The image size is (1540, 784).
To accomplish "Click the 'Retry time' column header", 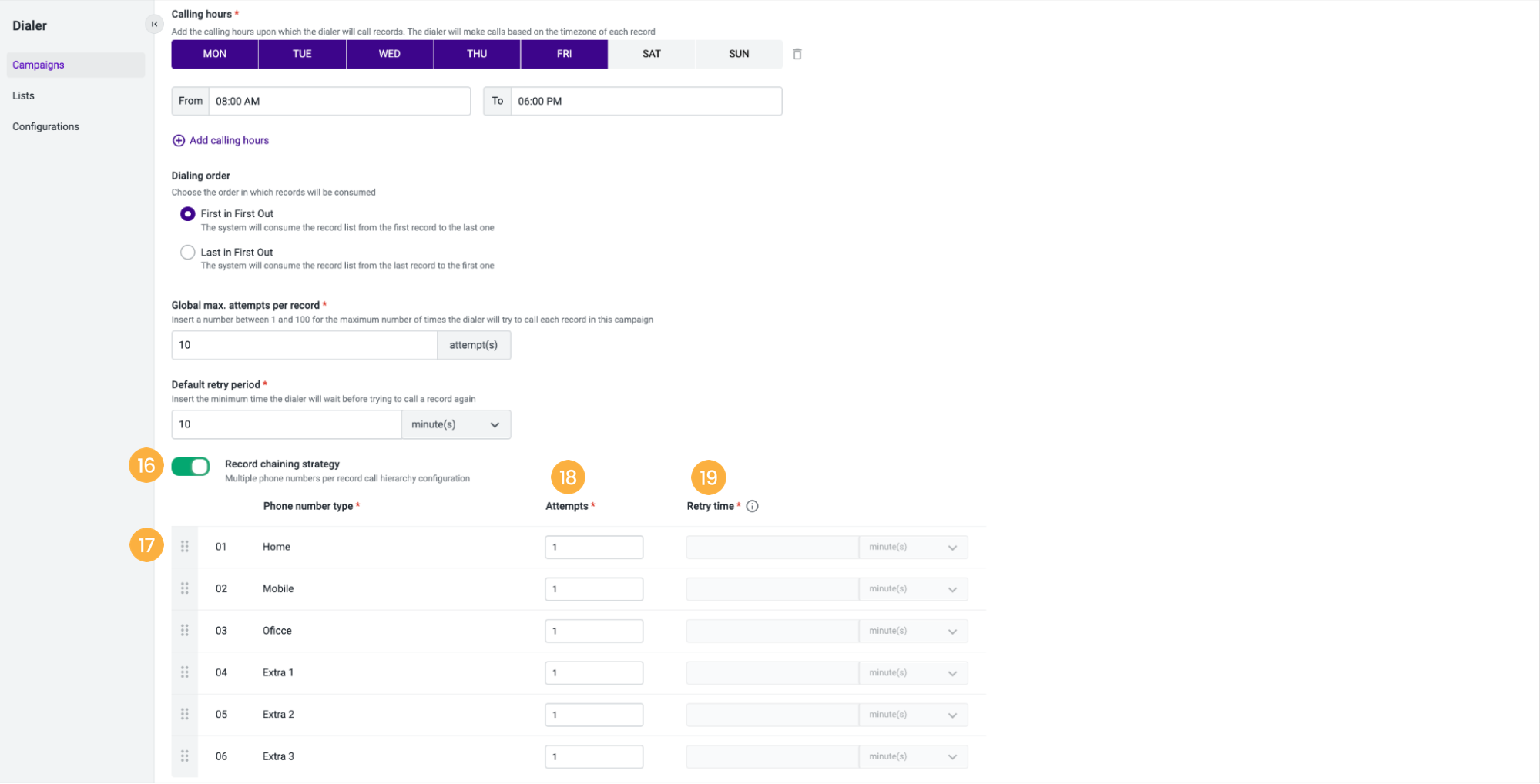I will pos(710,506).
